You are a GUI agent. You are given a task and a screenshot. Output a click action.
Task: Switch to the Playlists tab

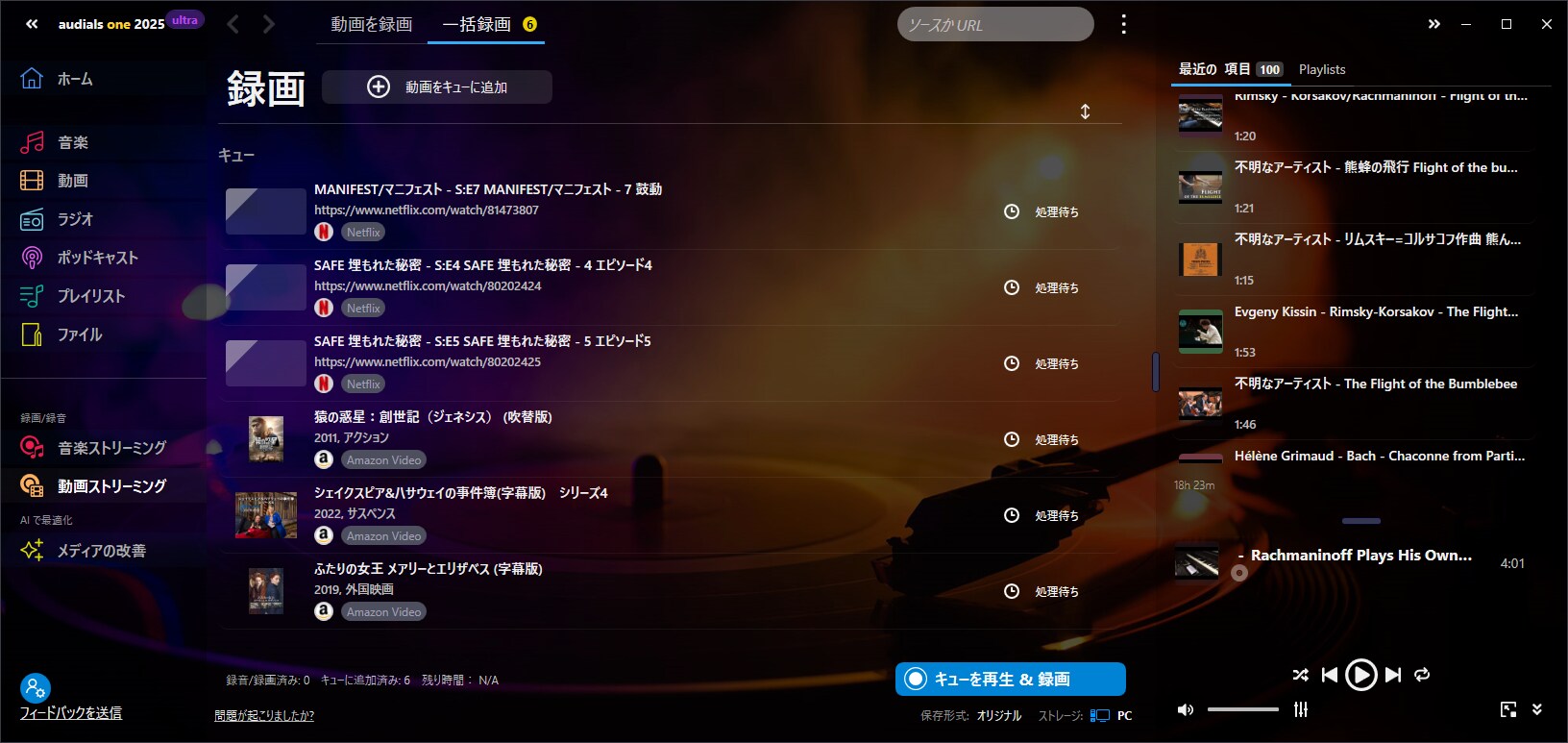click(x=1322, y=69)
